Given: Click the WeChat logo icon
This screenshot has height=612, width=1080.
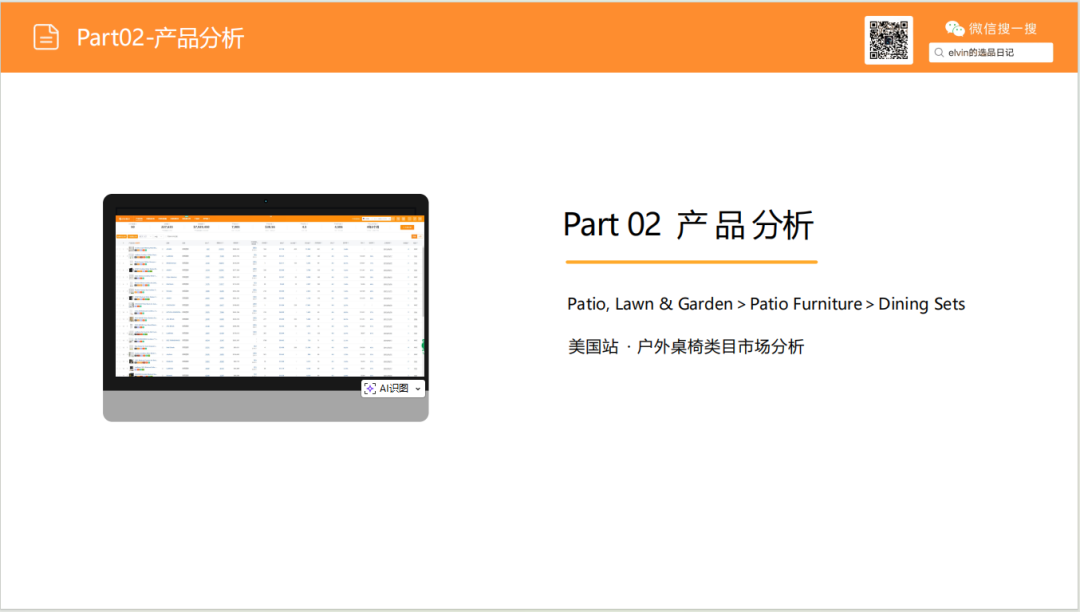Looking at the screenshot, I should point(955,28).
